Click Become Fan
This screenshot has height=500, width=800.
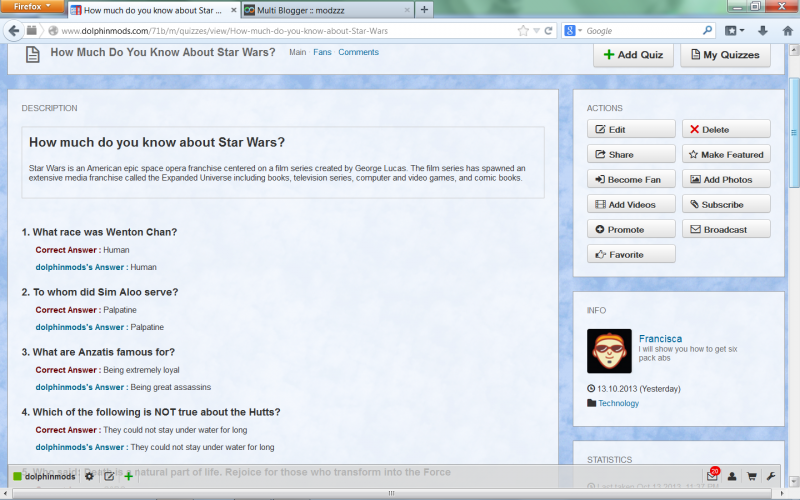pyautogui.click(x=631, y=179)
